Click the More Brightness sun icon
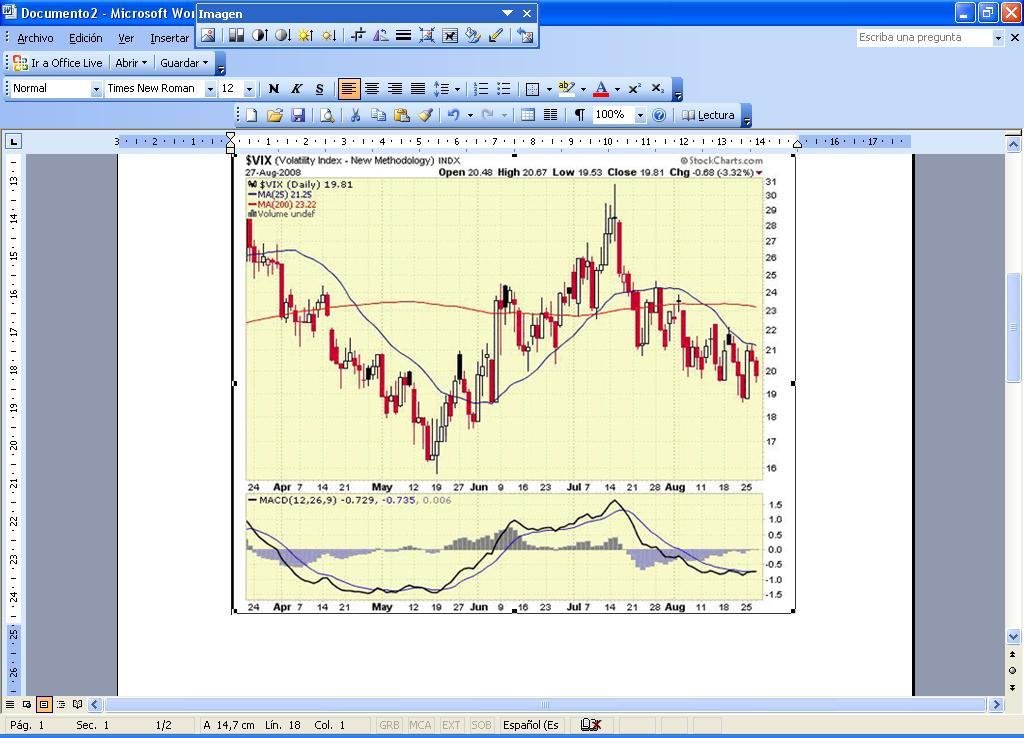1024x738 pixels. (305, 35)
